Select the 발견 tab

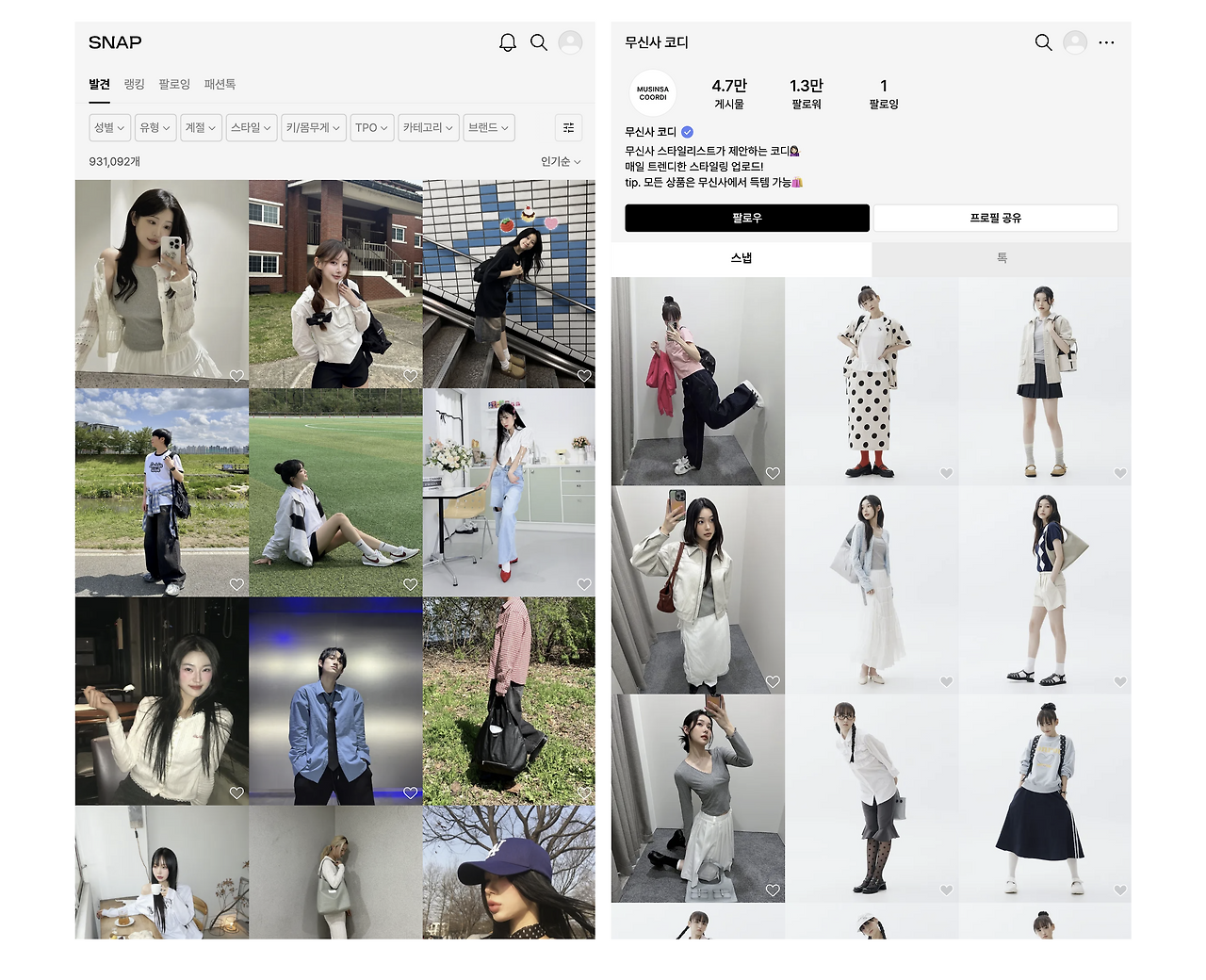click(x=99, y=85)
